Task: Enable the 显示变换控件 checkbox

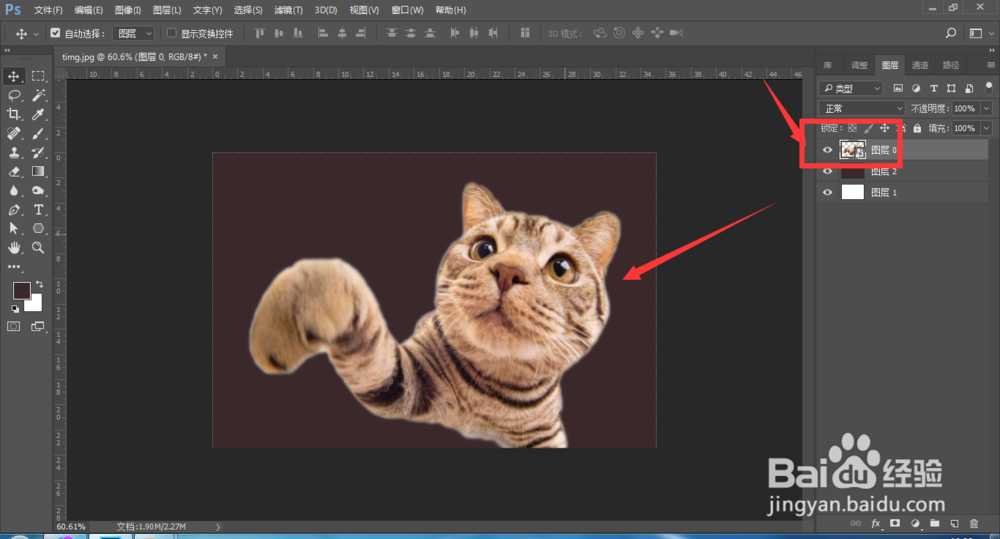Action: (171, 33)
